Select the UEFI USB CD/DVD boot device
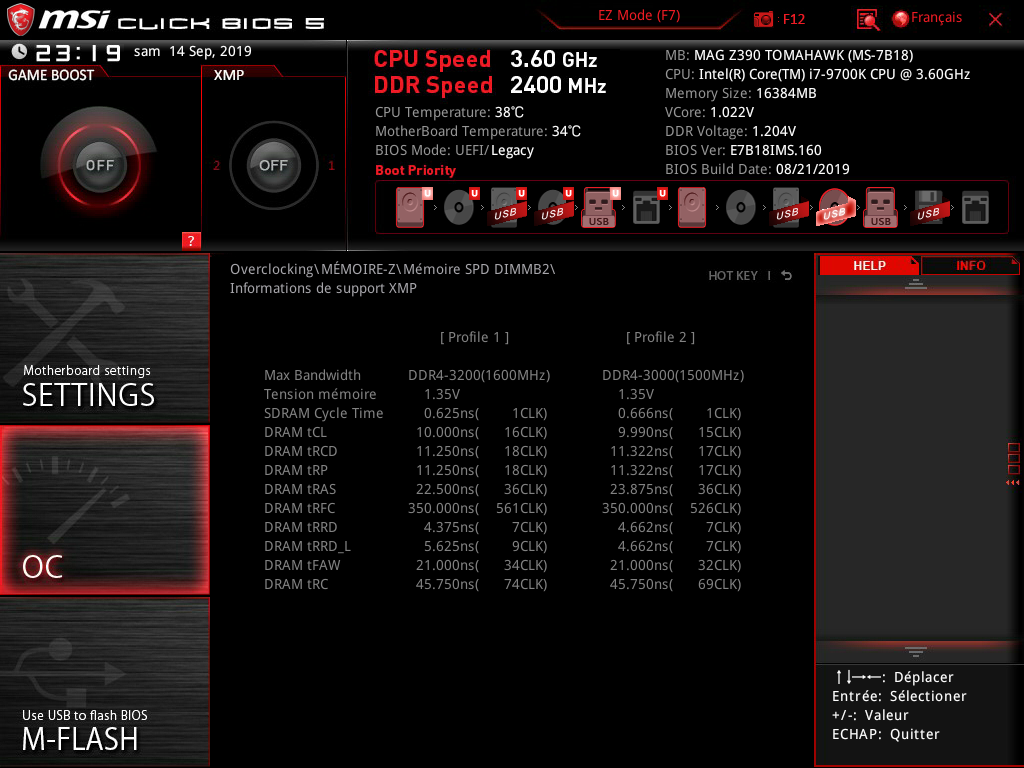 pyautogui.click(x=554, y=207)
